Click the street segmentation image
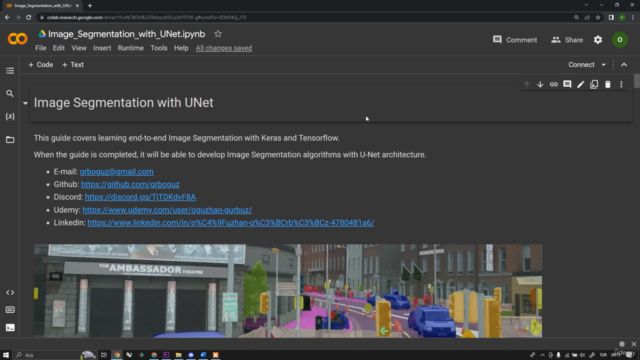640x360 pixels. click(288, 291)
